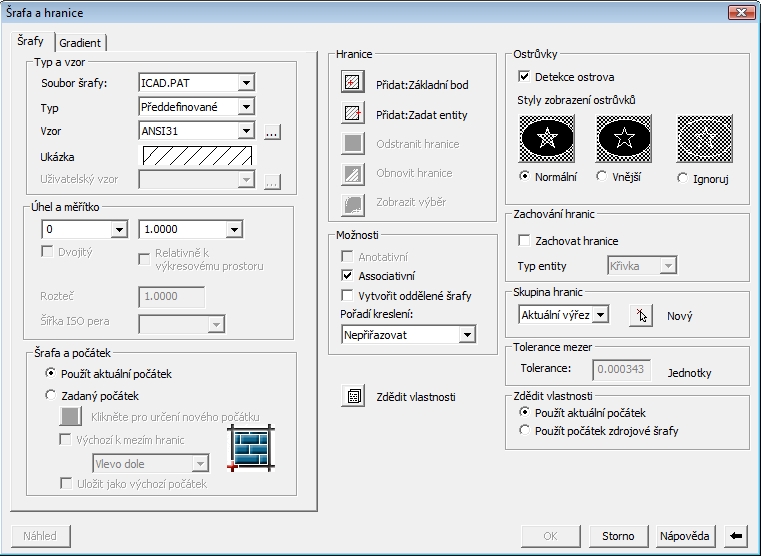
Task: Click the Přidat: Základní bod icon
Action: click(352, 84)
